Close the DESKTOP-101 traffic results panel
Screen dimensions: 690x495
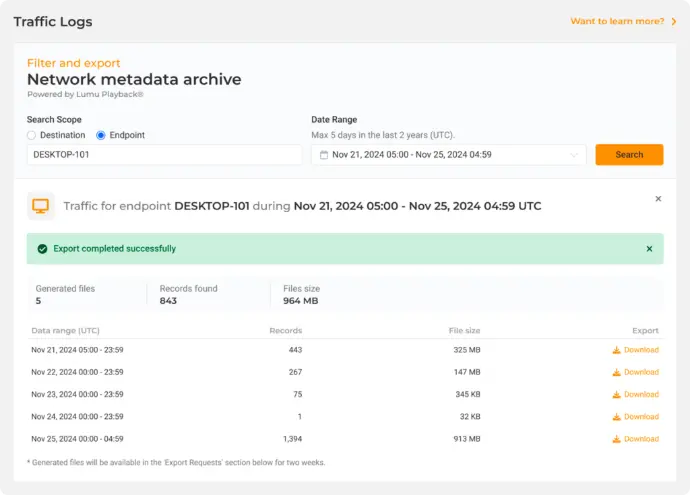(x=658, y=199)
